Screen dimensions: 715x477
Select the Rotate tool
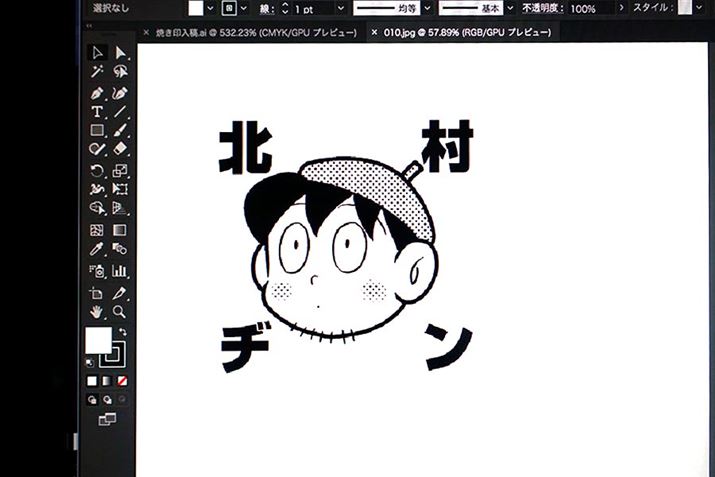pyautogui.click(x=97, y=170)
